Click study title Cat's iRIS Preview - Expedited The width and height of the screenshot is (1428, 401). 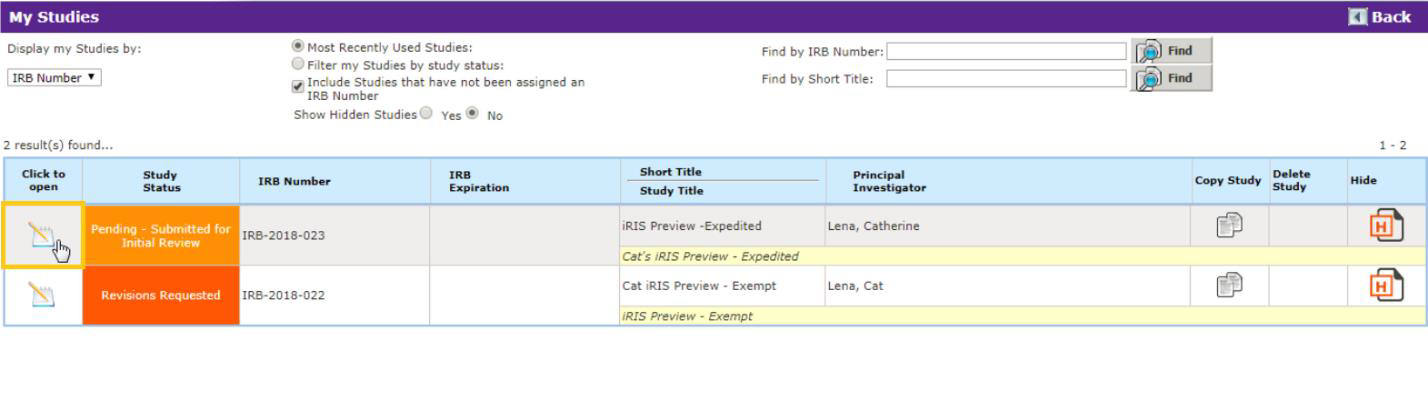click(710, 256)
